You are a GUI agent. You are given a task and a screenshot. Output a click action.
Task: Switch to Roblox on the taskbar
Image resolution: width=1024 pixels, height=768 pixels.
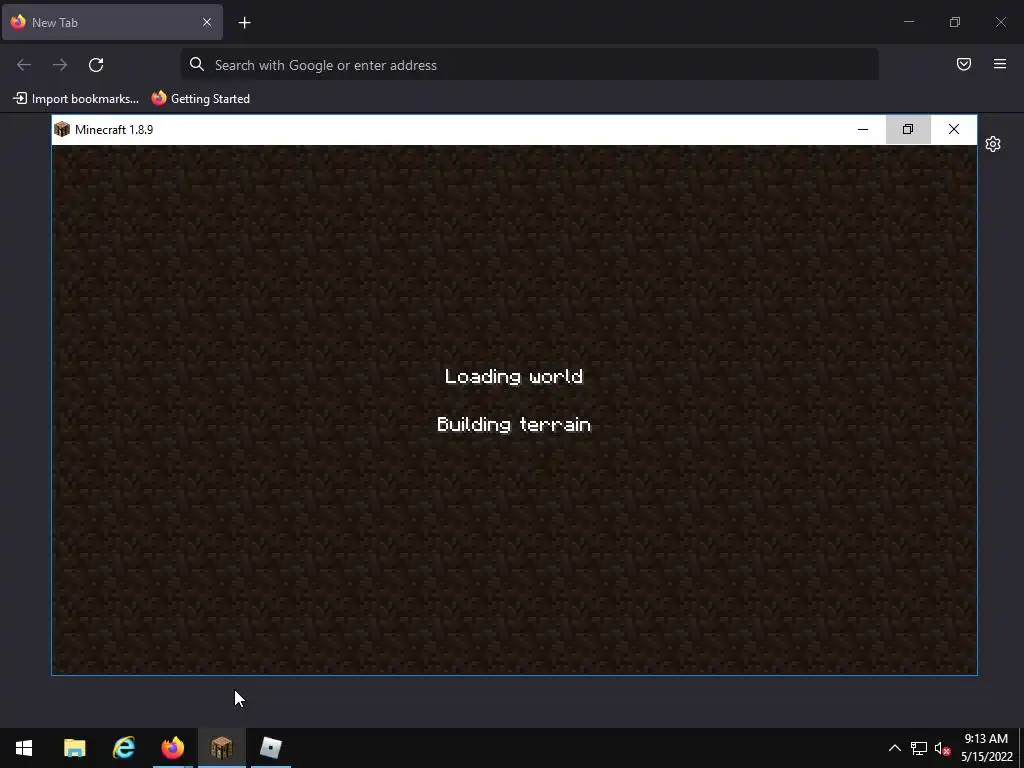[x=270, y=748]
